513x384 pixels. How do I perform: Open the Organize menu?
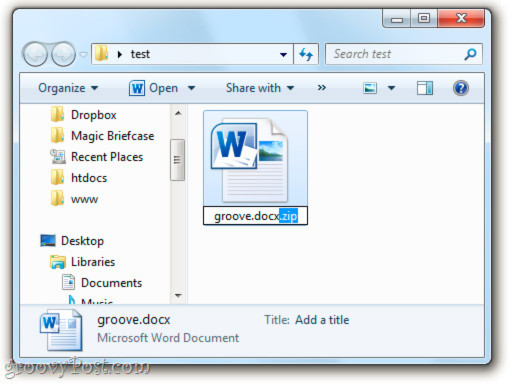click(68, 88)
